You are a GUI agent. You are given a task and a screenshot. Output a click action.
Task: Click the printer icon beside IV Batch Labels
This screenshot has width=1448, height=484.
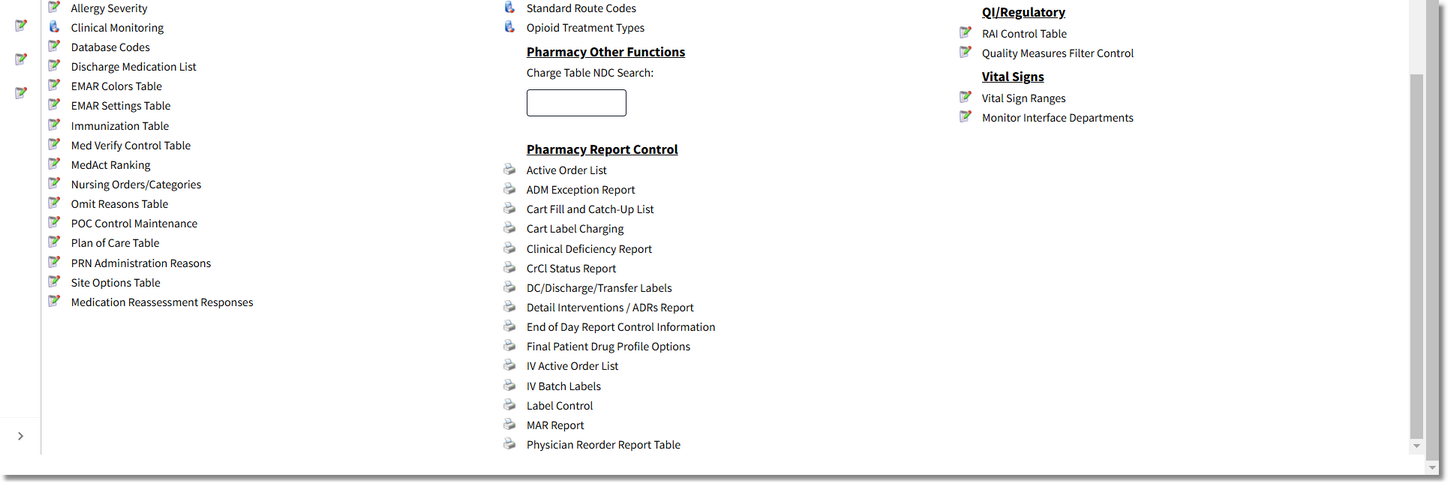[509, 386]
